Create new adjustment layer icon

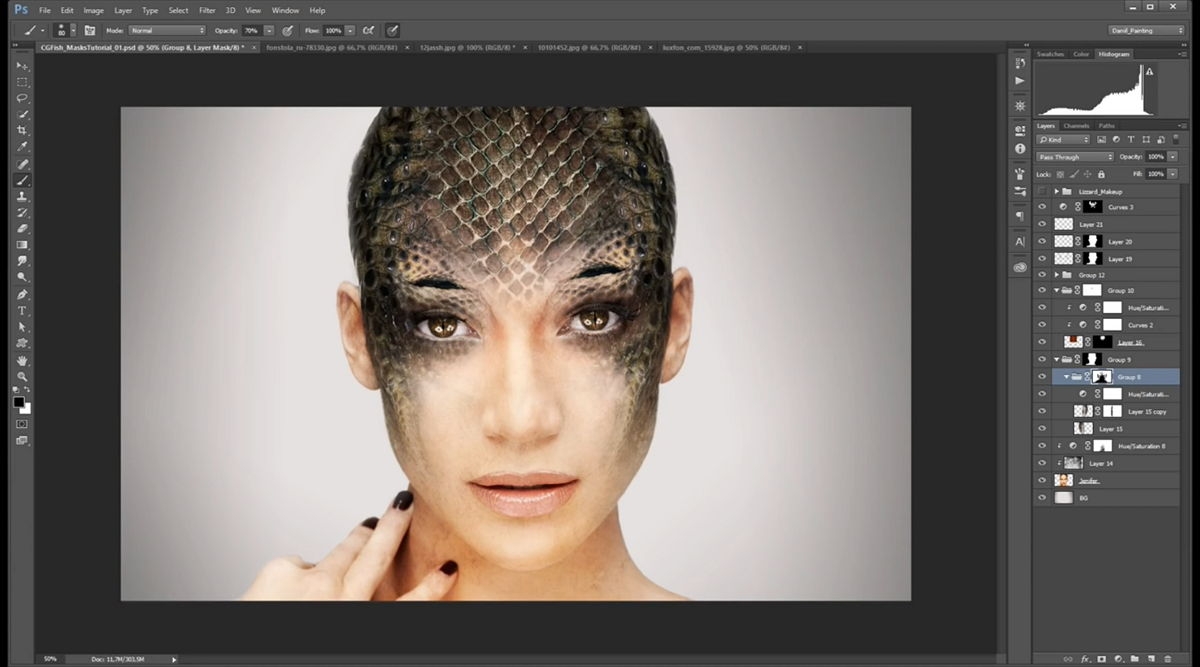coord(1118,659)
